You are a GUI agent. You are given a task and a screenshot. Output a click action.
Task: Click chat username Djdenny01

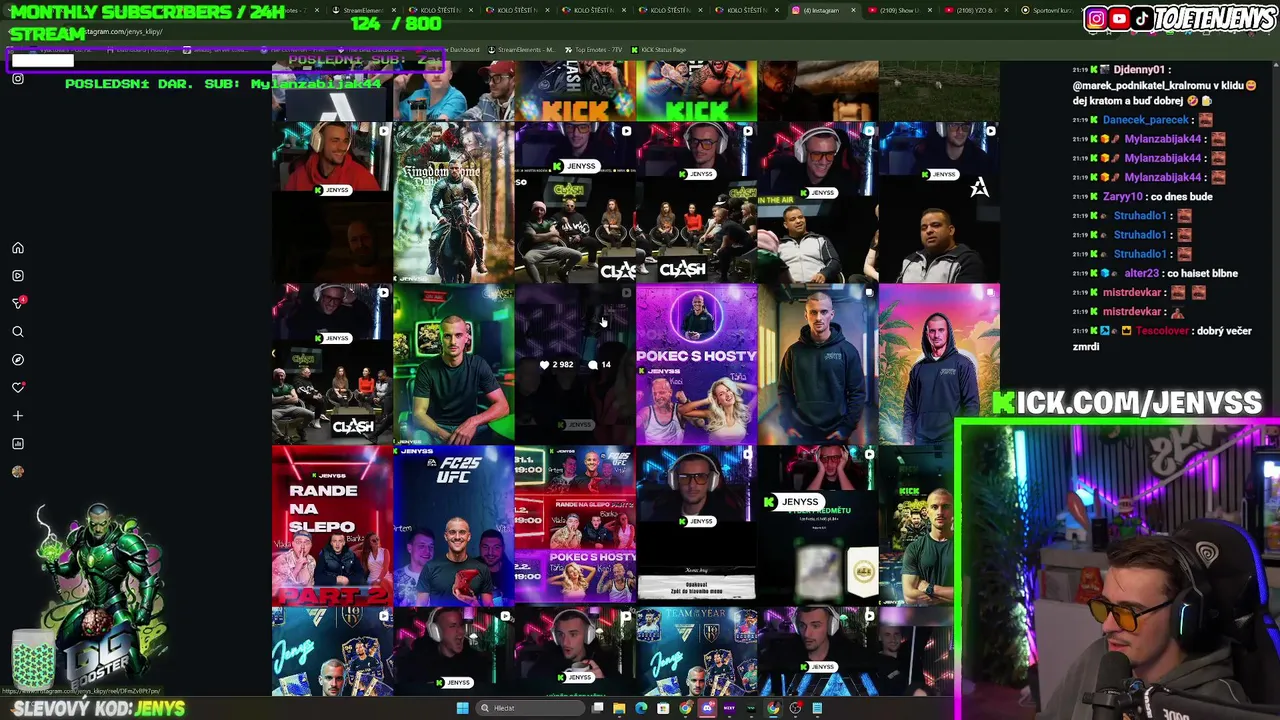click(x=1139, y=70)
